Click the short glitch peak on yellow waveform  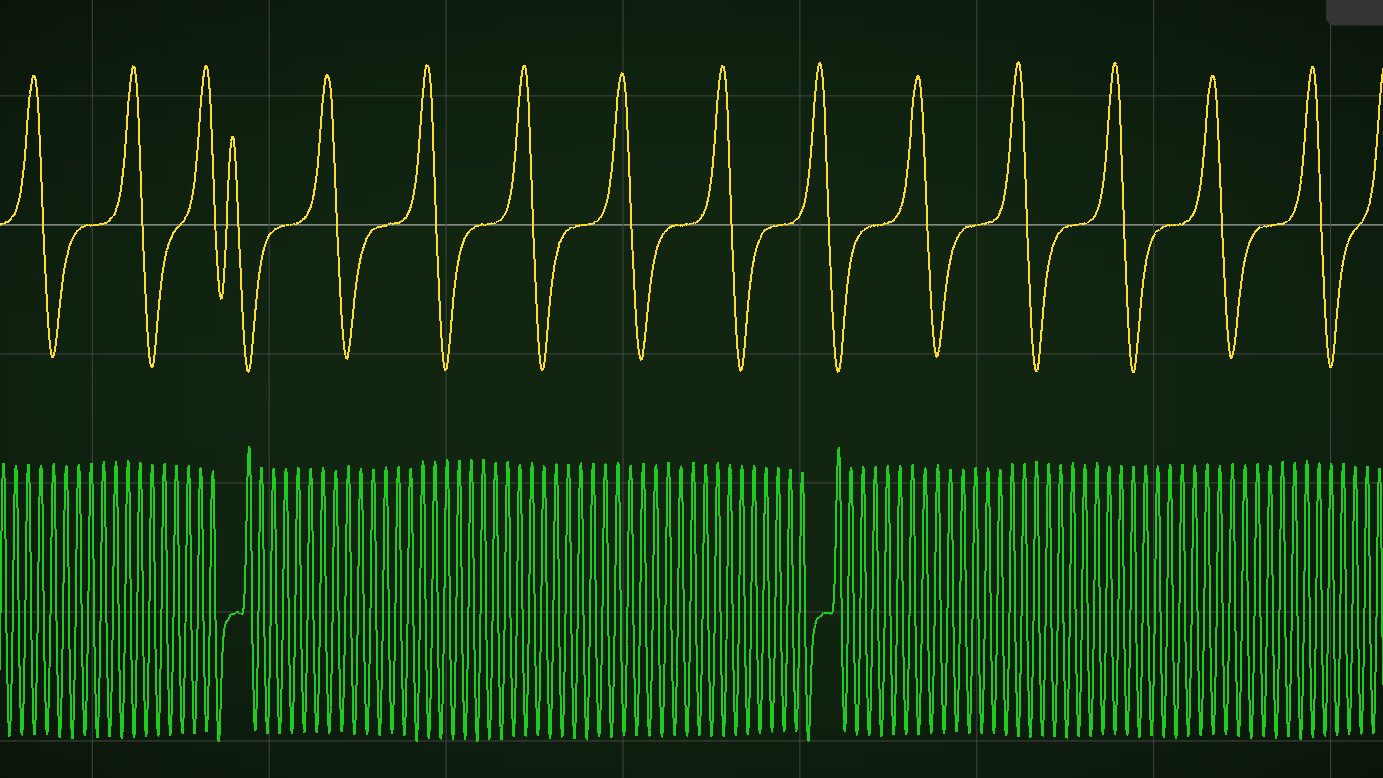tap(232, 139)
